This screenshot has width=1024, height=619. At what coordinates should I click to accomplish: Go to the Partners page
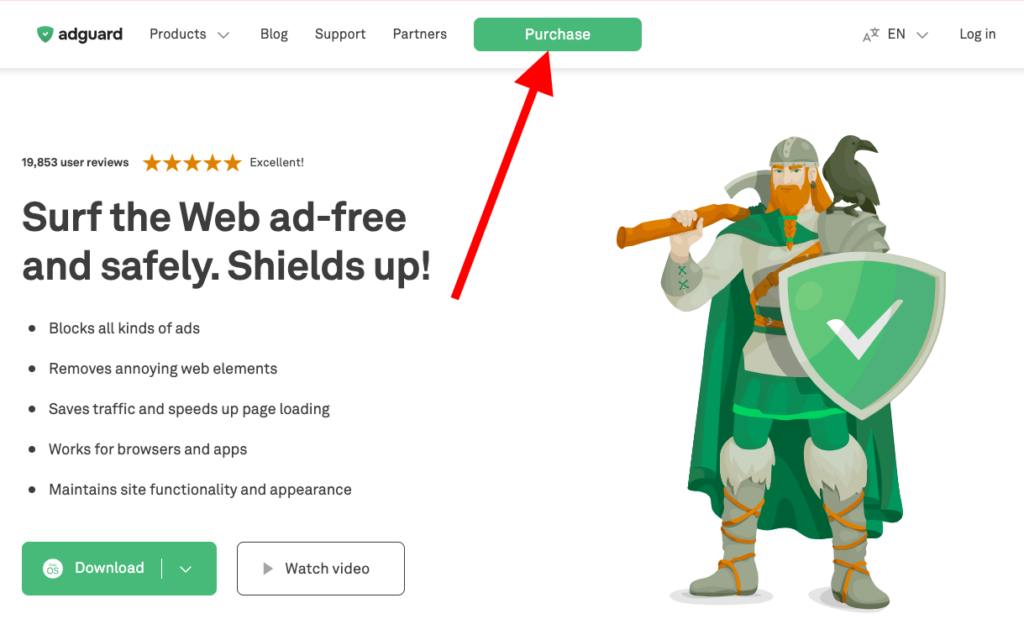(420, 34)
